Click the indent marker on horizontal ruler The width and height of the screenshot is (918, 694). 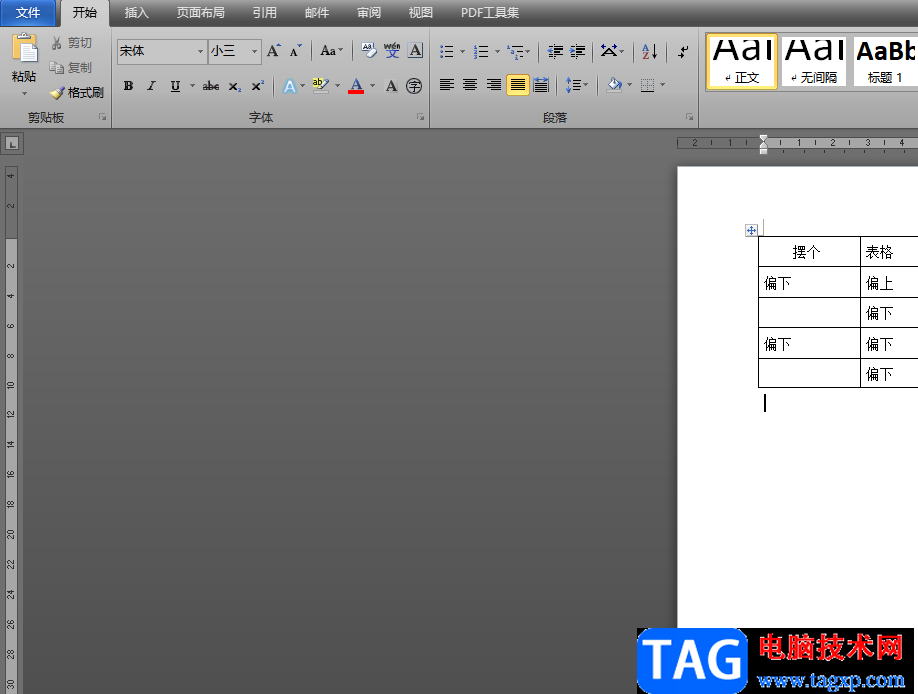pyautogui.click(x=763, y=144)
